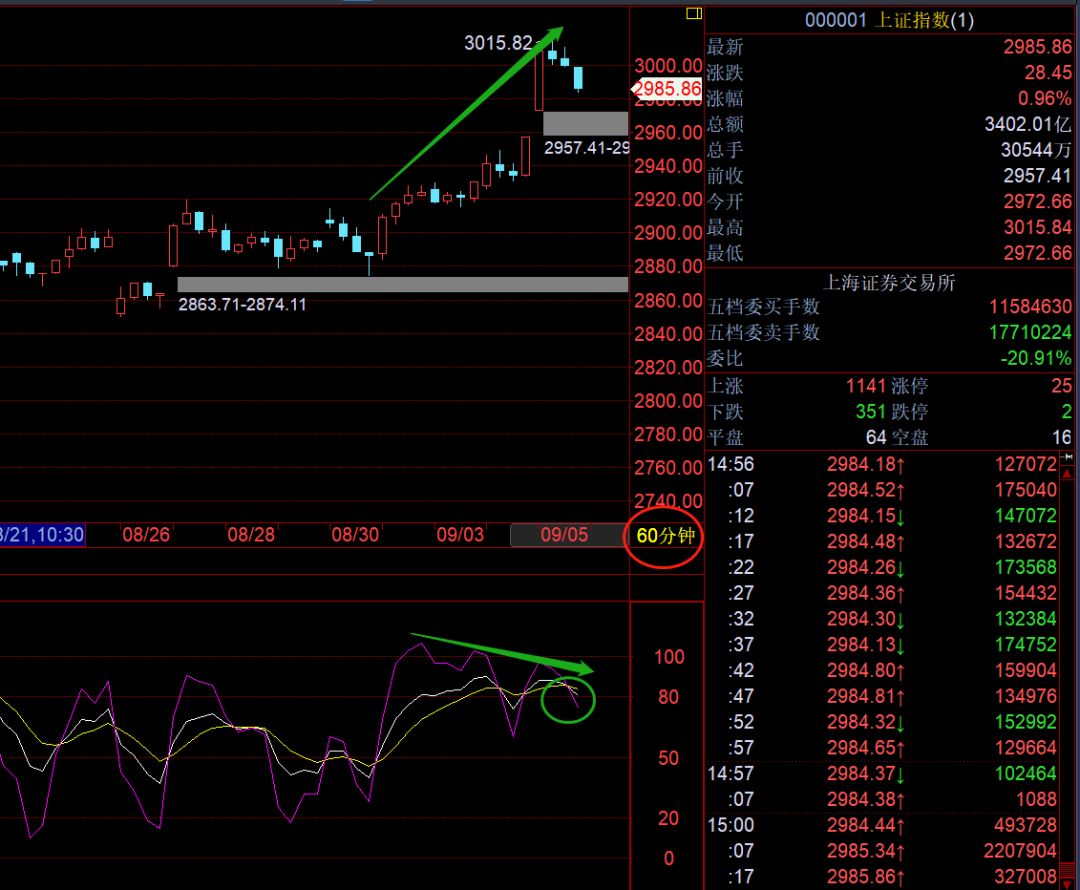Screen dimensions: 1080x890
Task: Select the 08/26 date marker on time axis
Action: [146, 535]
